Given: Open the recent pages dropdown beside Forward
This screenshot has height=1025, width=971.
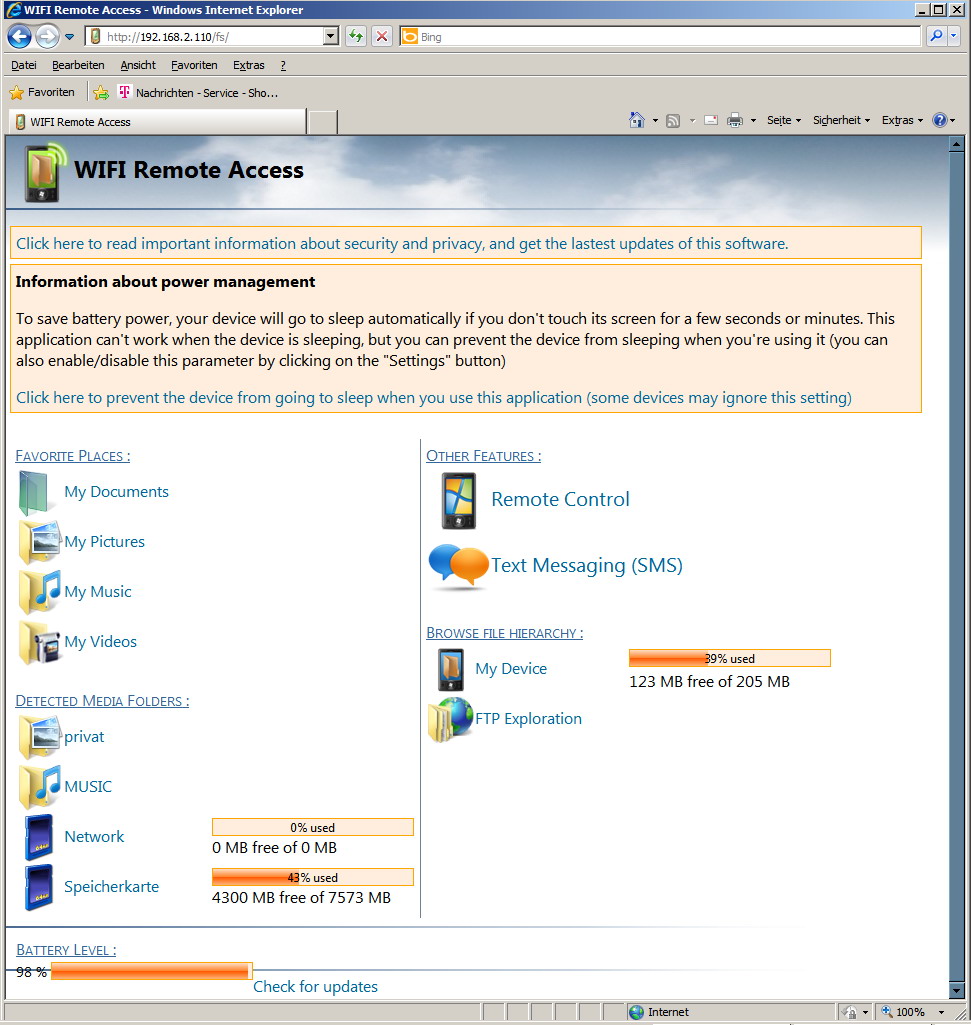Looking at the screenshot, I should pyautogui.click(x=69, y=37).
